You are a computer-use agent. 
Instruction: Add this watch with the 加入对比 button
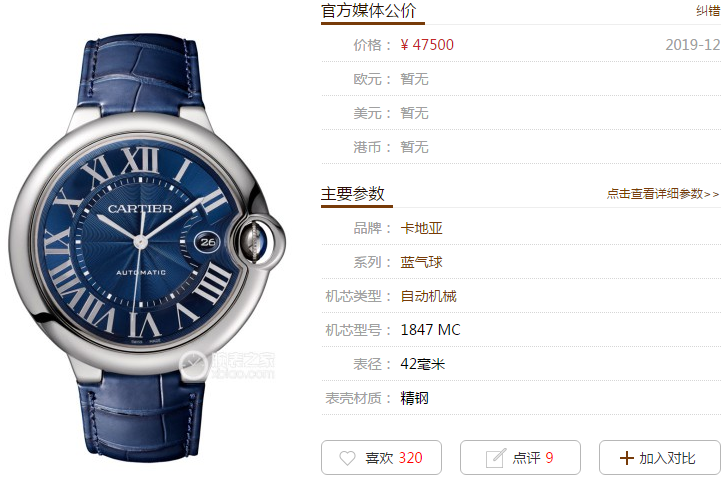[660, 458]
